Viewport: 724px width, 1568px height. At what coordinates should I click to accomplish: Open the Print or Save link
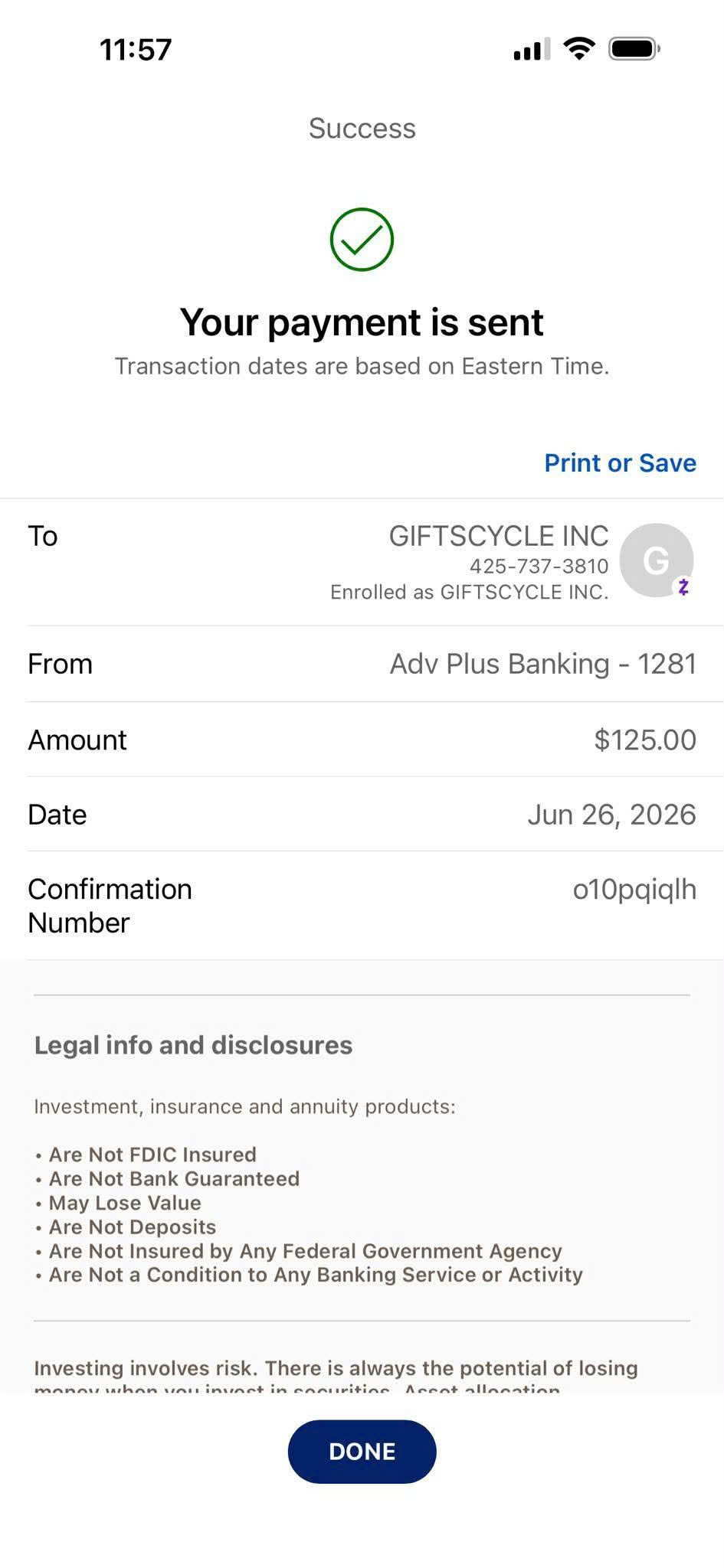(620, 462)
